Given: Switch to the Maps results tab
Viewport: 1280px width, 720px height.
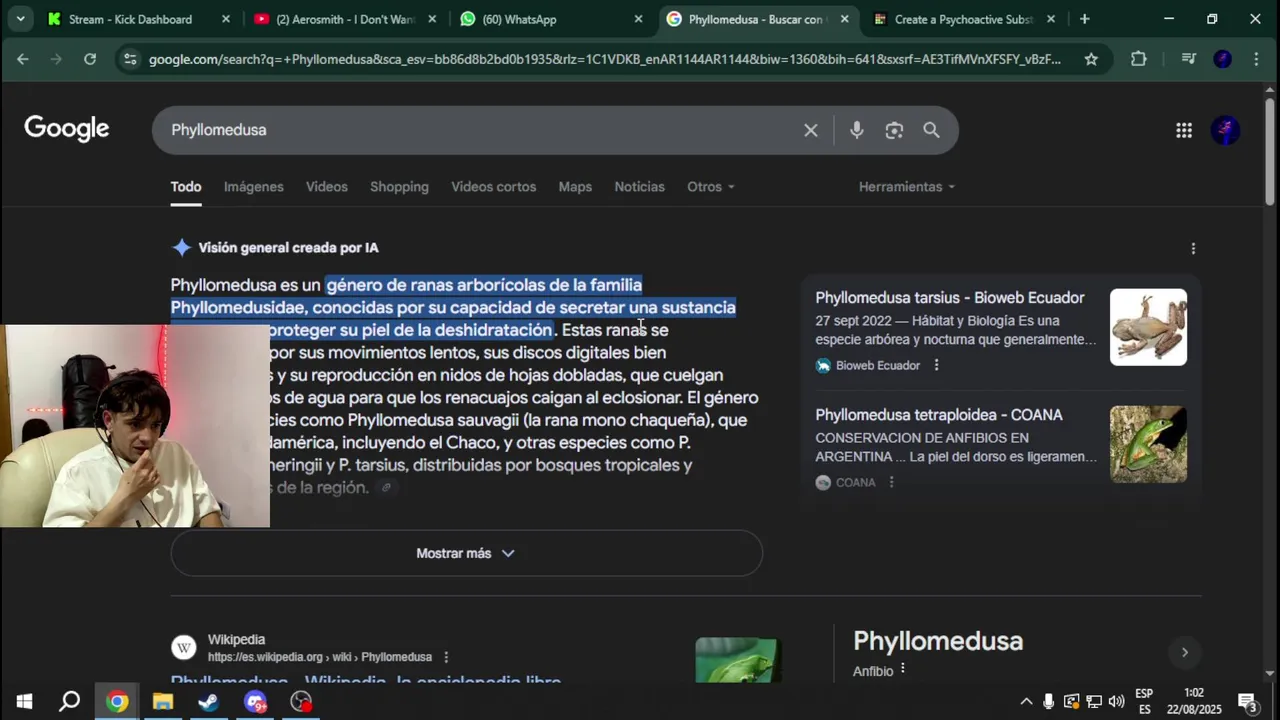Looking at the screenshot, I should point(575,187).
